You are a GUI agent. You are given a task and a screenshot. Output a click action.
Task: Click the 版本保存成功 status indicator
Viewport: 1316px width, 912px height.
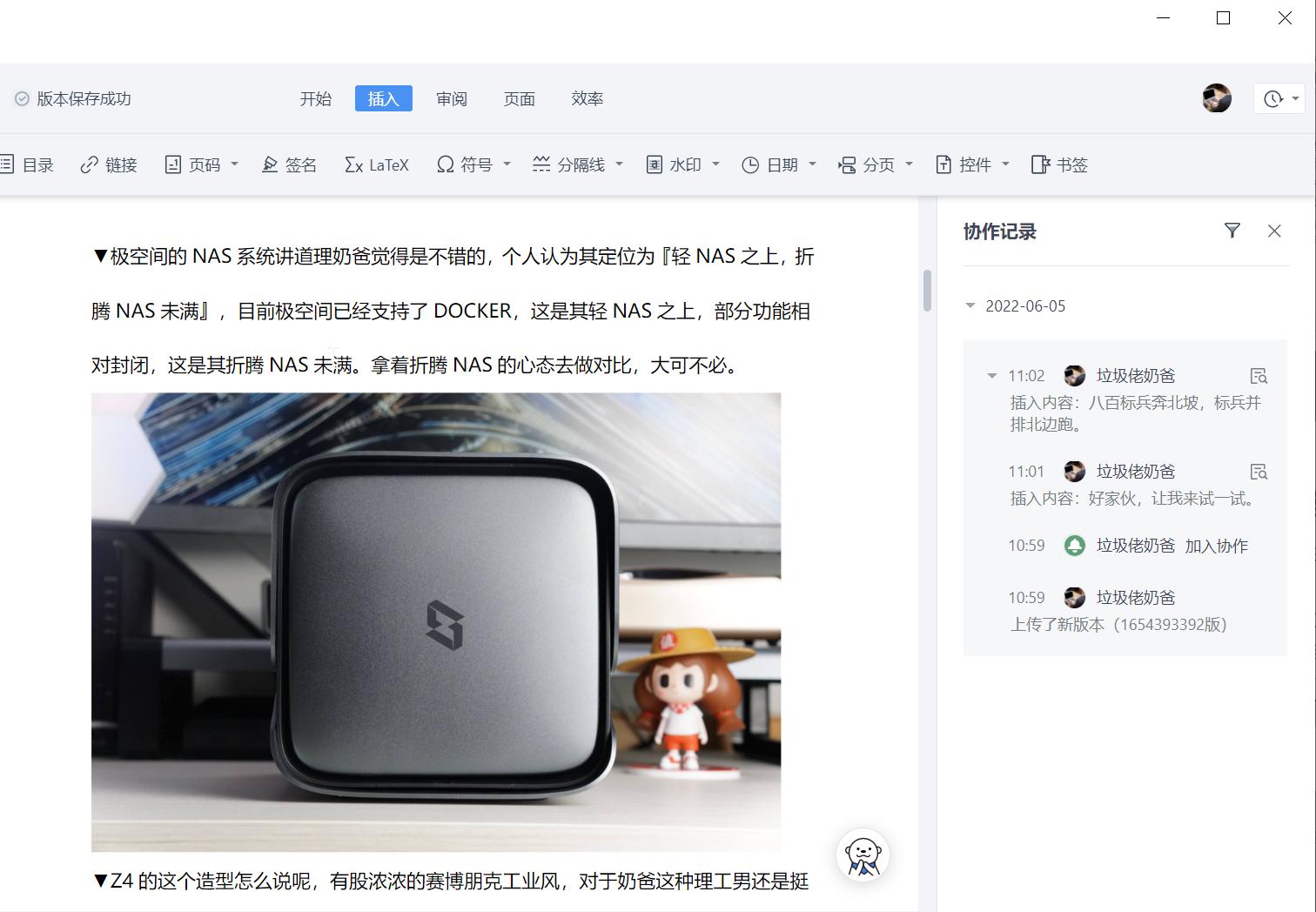(72, 98)
